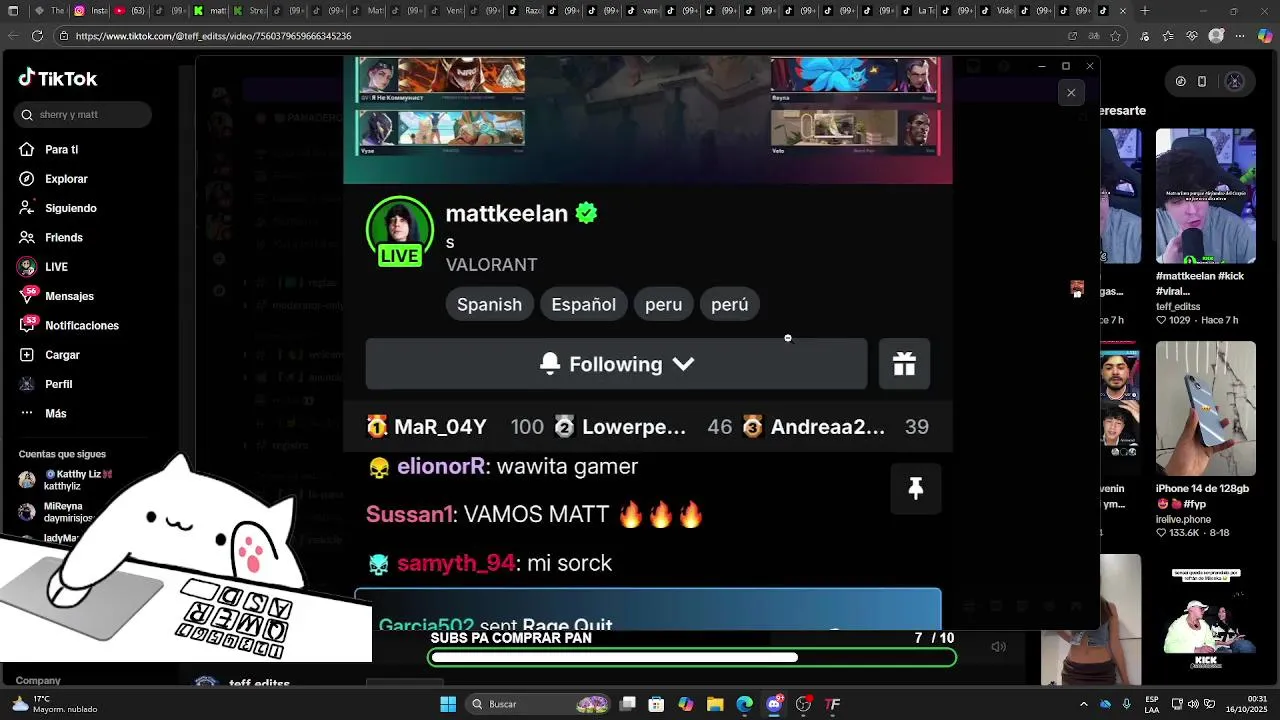This screenshot has height=720, width=1280.
Task: Open the Más menu
Action: tap(56, 413)
